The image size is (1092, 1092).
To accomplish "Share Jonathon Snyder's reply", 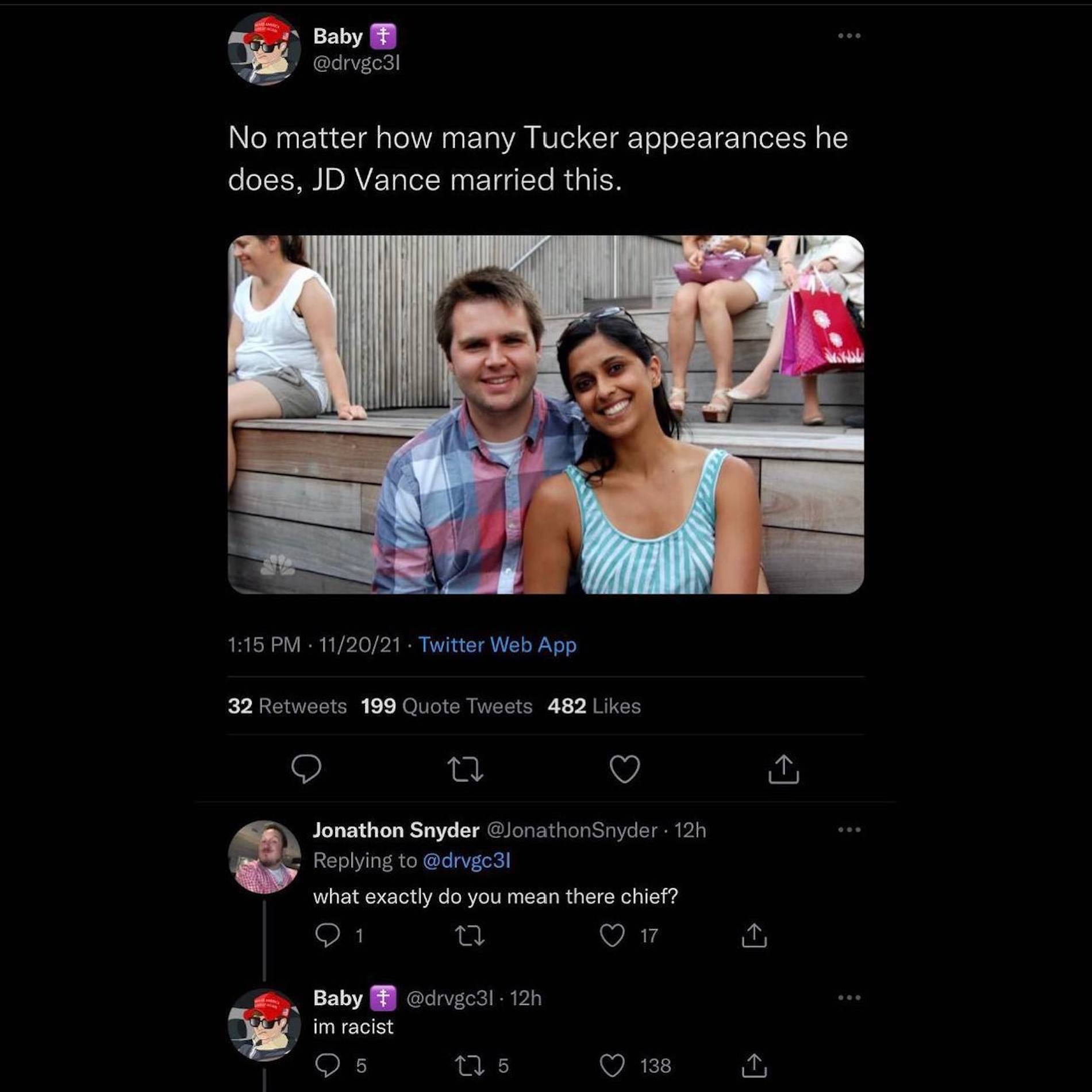I will (754, 936).
